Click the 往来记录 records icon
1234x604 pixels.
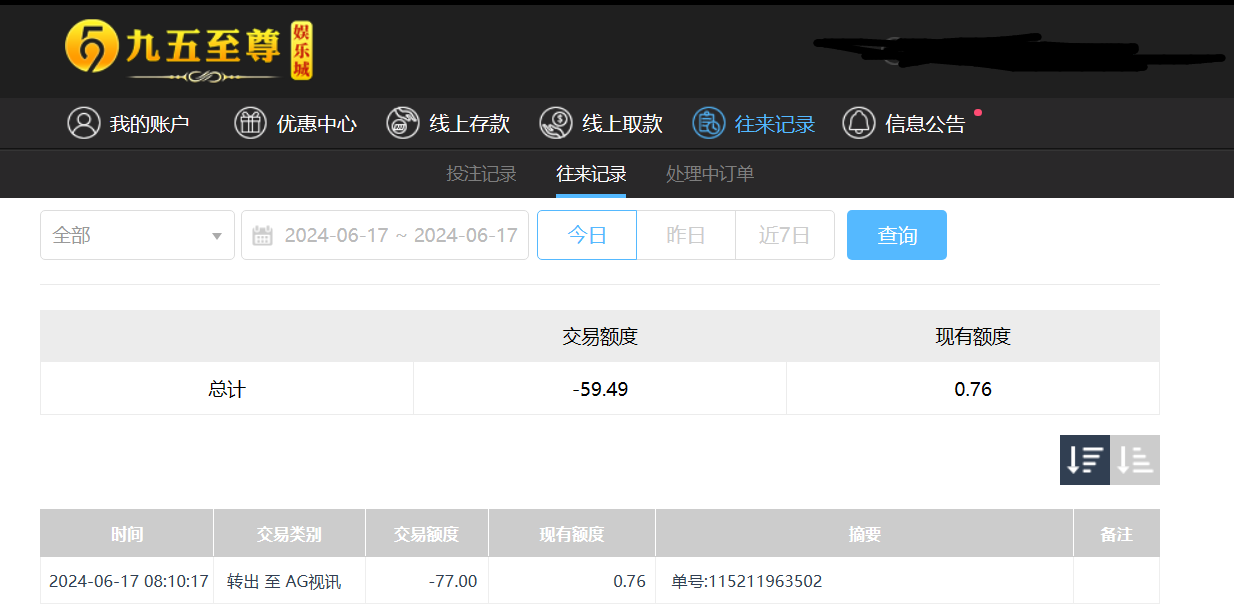click(708, 123)
